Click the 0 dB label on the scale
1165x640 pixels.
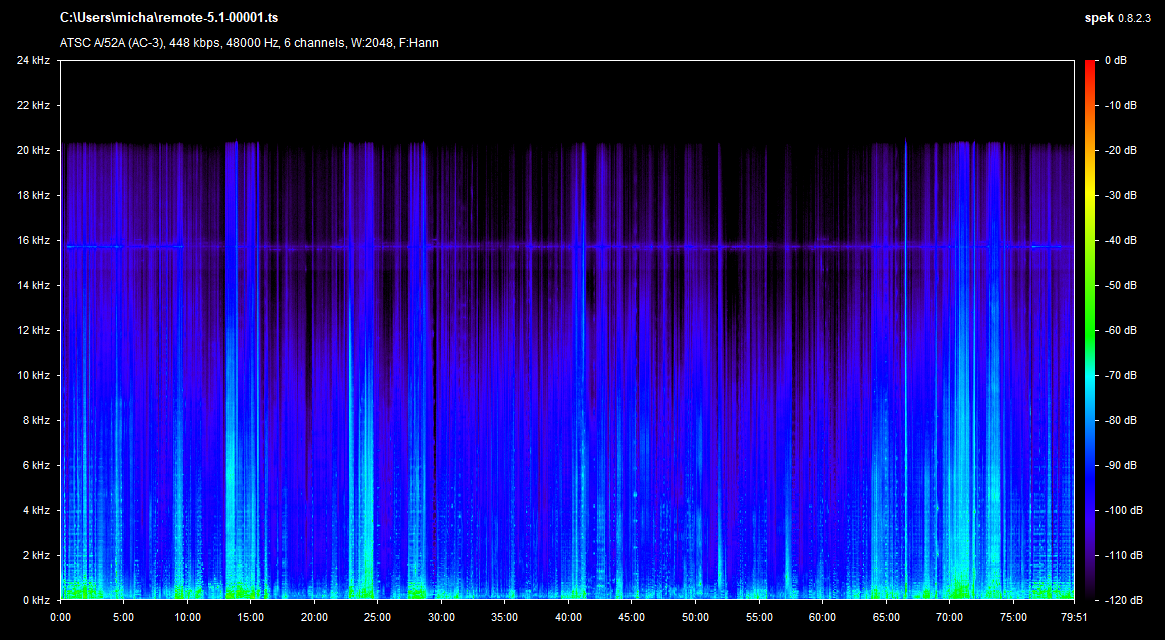click(1116, 61)
